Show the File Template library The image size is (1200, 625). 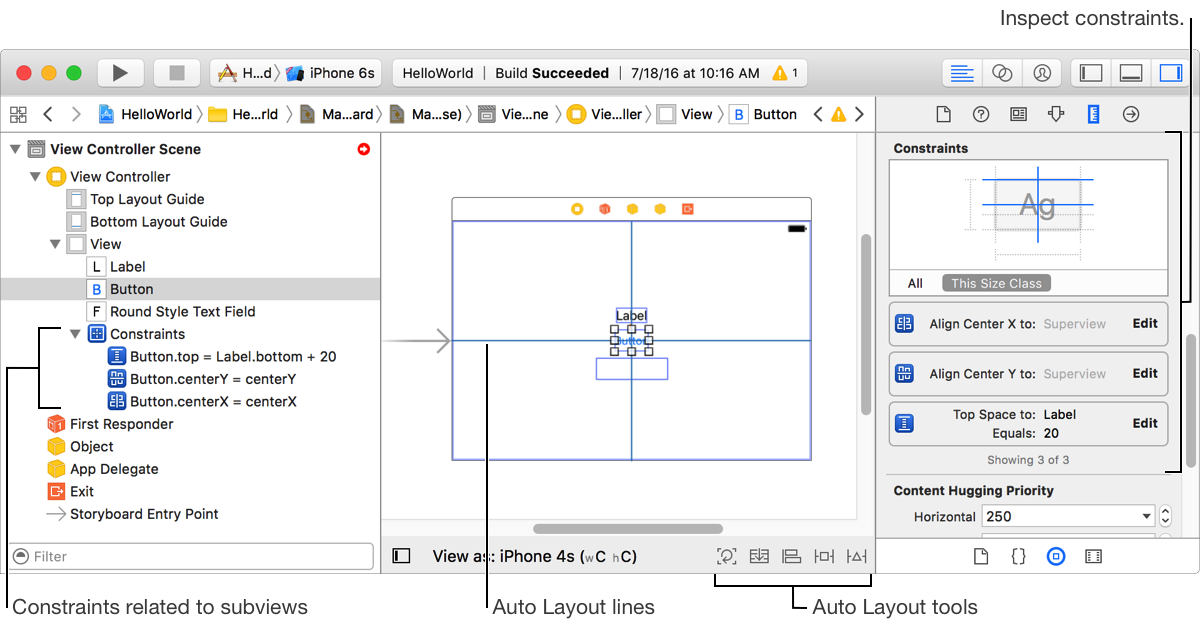point(981,556)
